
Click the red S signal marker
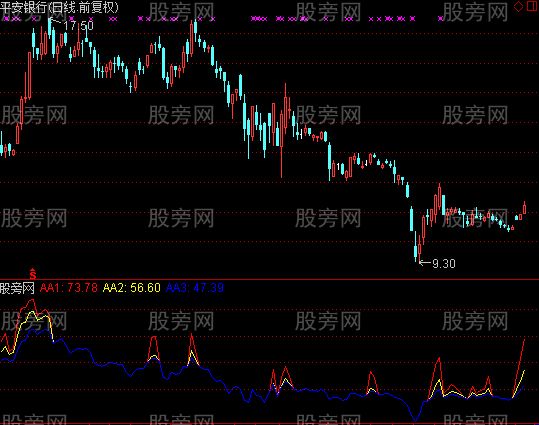click(33, 274)
